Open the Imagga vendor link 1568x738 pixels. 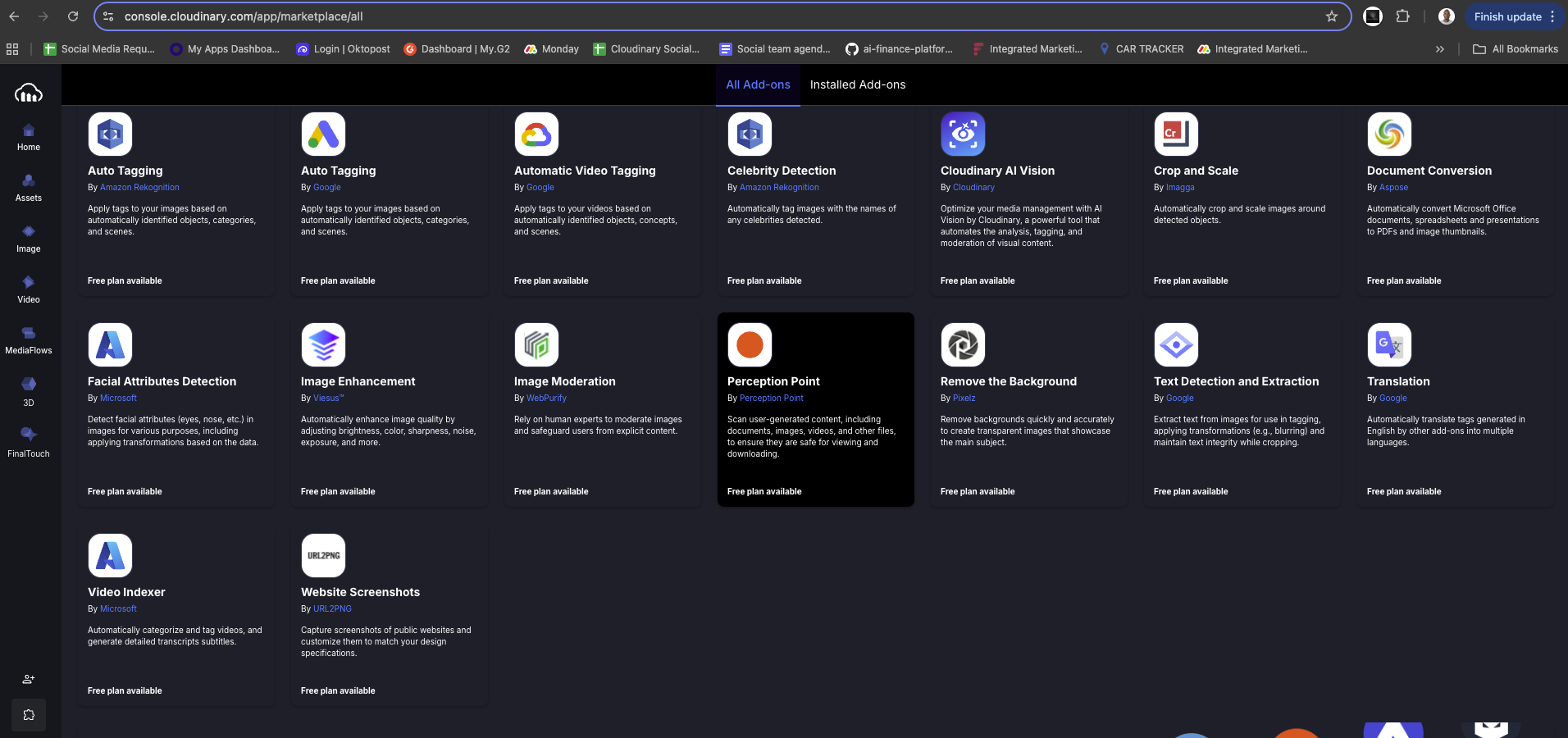coord(1180,187)
